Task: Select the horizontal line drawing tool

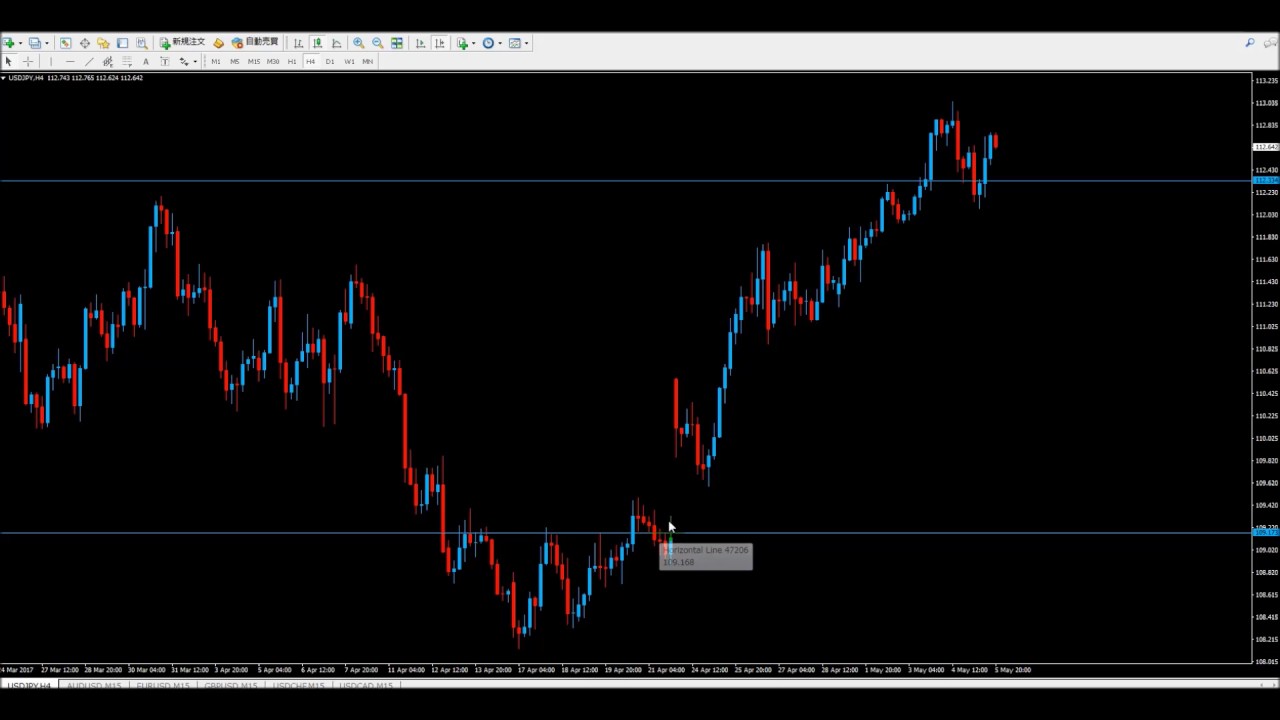Action: [x=69, y=62]
